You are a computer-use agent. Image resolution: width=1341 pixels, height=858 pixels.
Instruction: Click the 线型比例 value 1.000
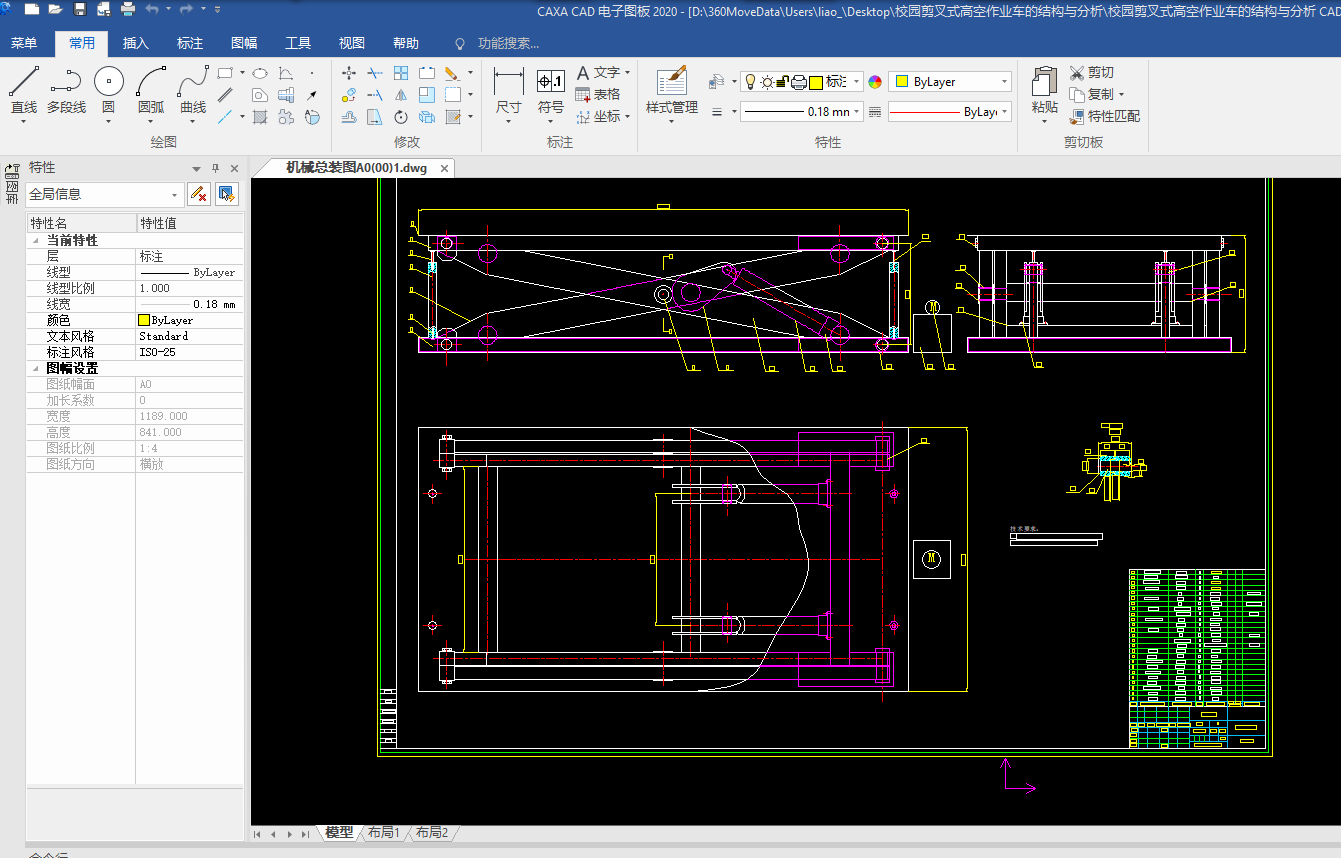(x=155, y=288)
